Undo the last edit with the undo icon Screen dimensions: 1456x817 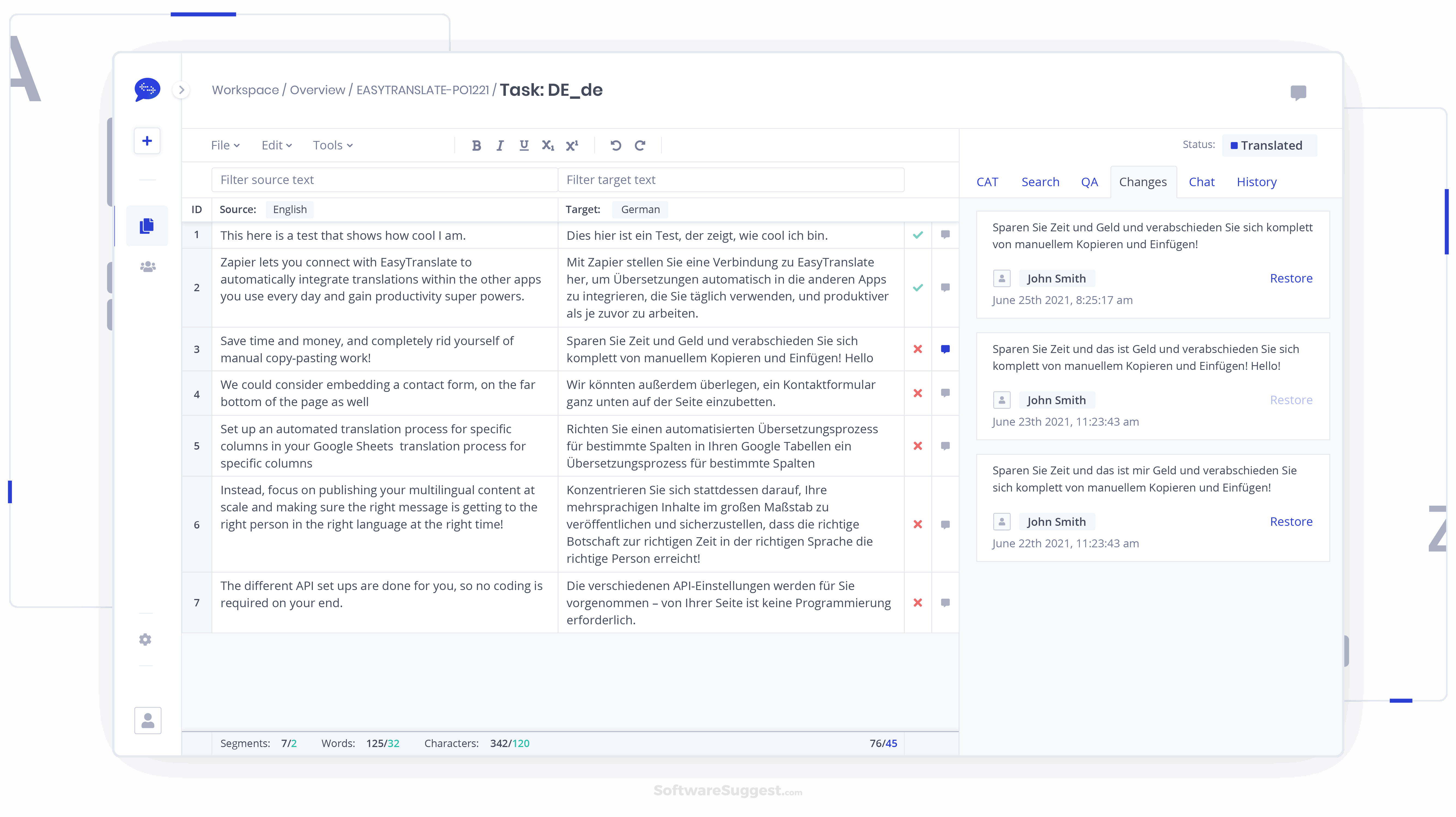coord(616,145)
